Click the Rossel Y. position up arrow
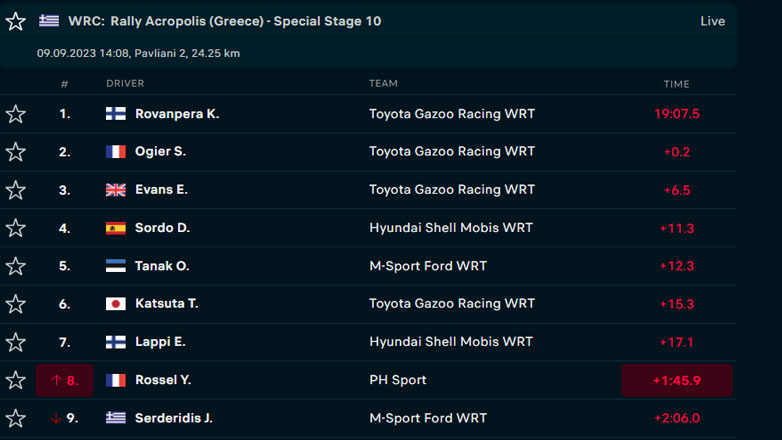782x440 pixels. click(56, 380)
